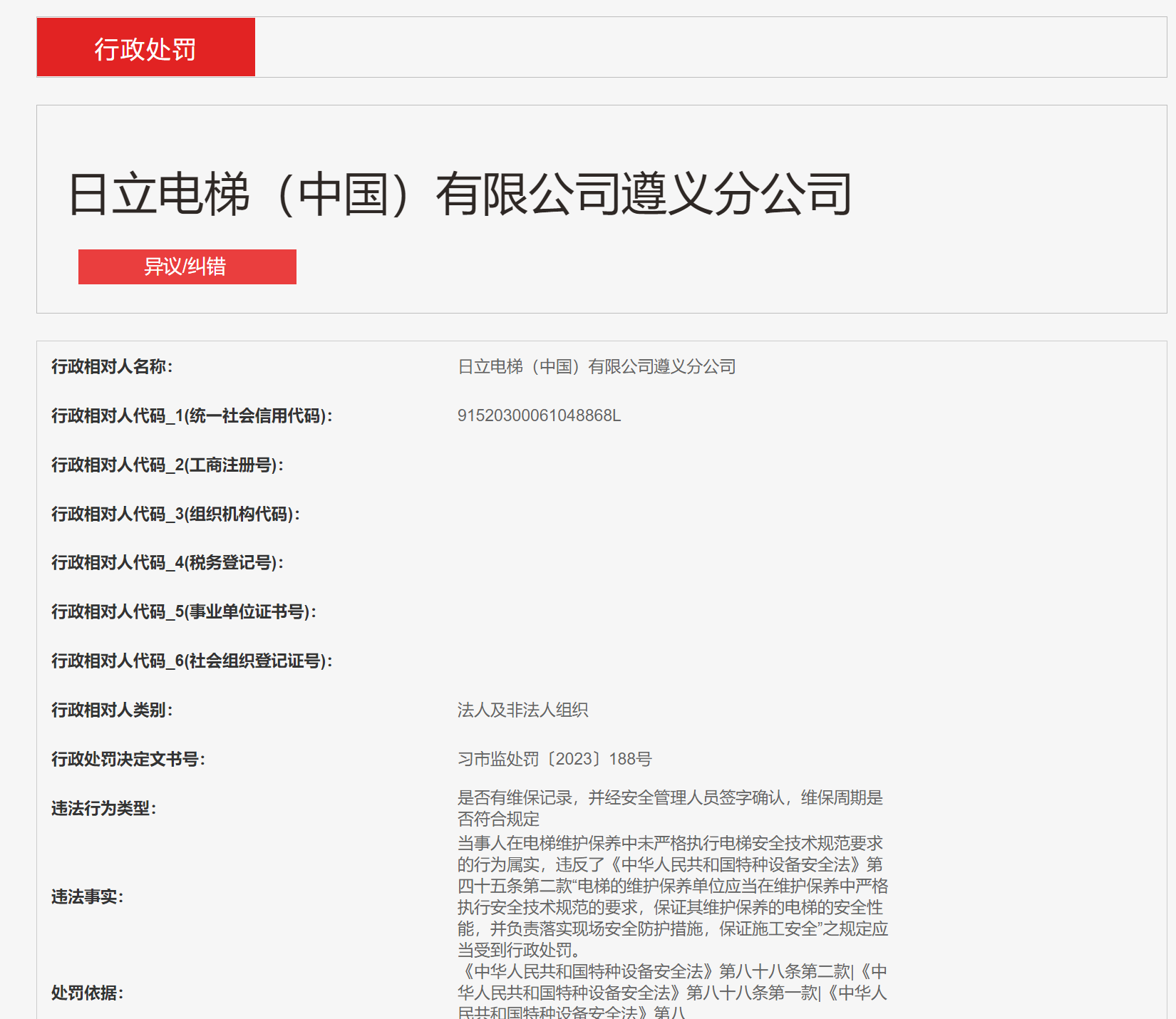The height and width of the screenshot is (1019, 1176).
Task: Click the violation facts paragraph starting 当事人在电梯维护保养
Action: tap(673, 896)
